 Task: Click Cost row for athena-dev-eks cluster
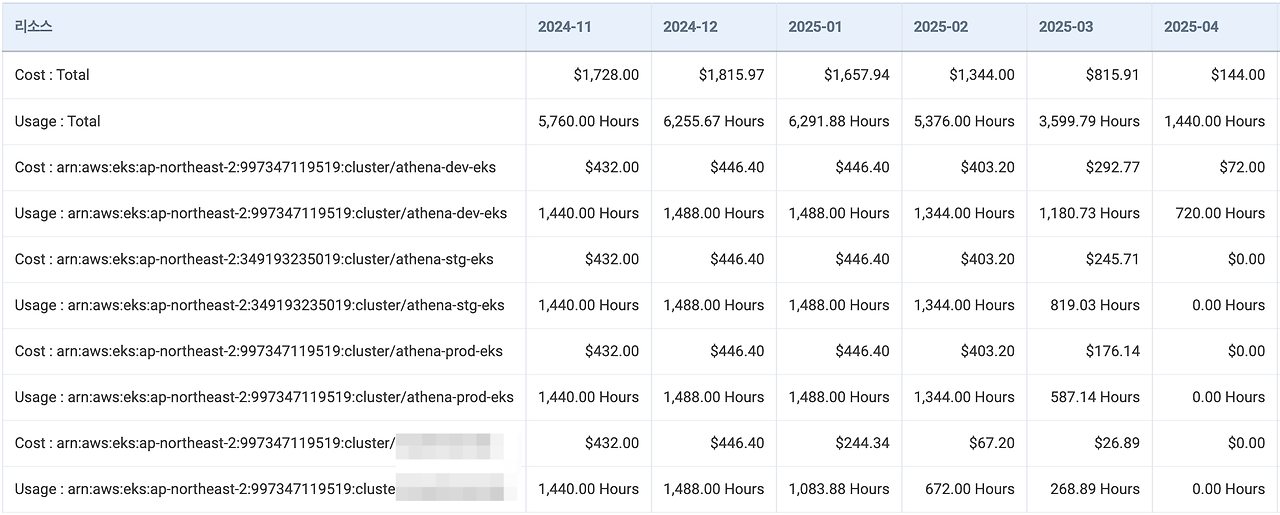(640, 167)
